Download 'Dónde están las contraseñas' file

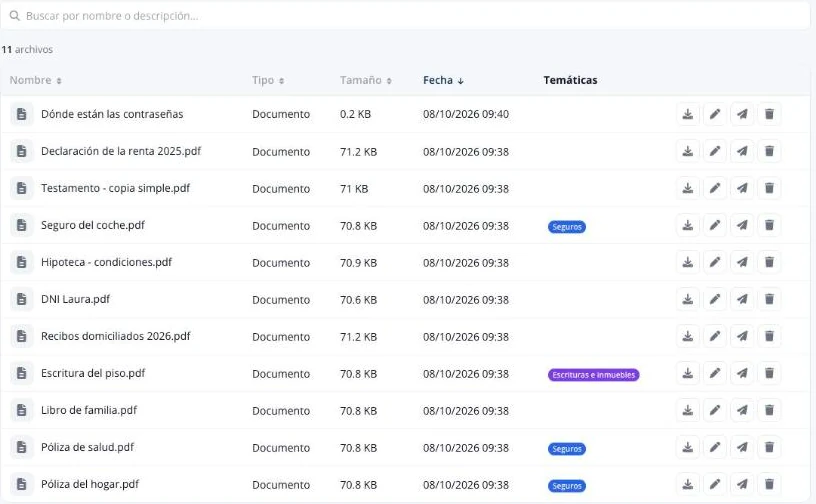click(x=687, y=114)
